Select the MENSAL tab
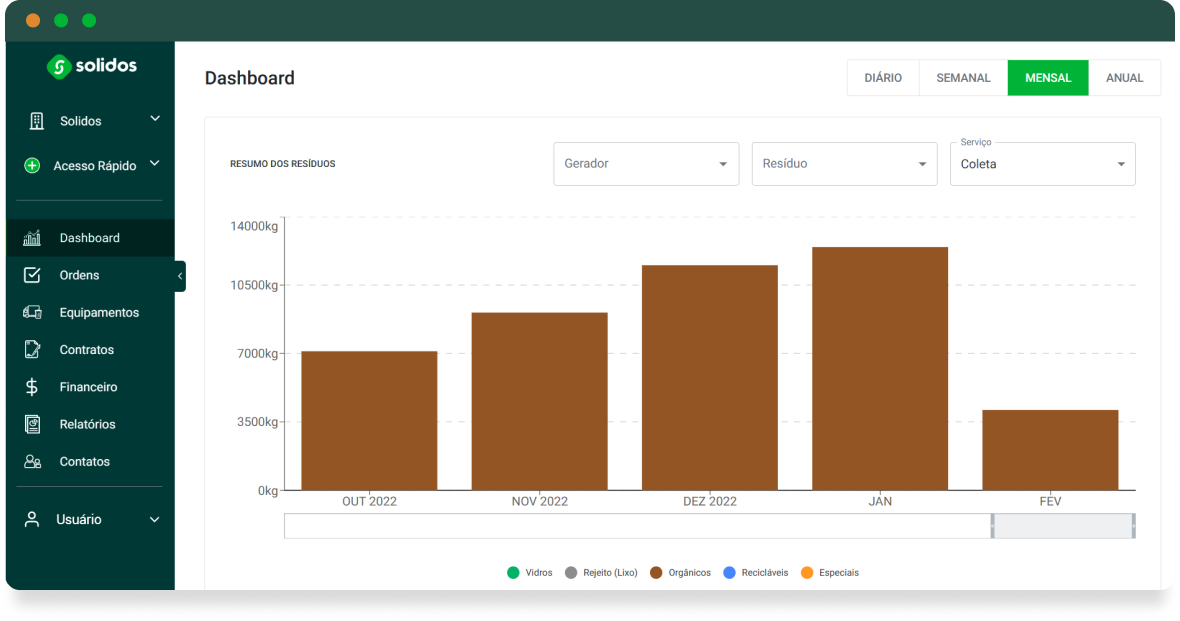The height and width of the screenshot is (621, 1180). point(1048,78)
